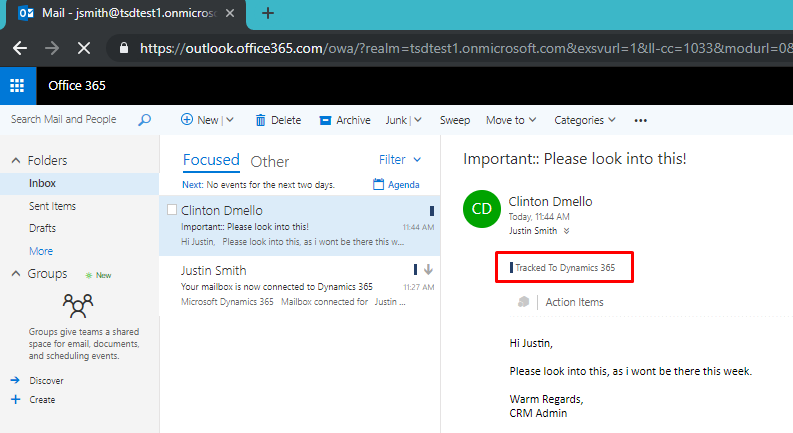Image resolution: width=793 pixels, height=433 pixels.
Task: Archive the selected email
Action: (345, 120)
